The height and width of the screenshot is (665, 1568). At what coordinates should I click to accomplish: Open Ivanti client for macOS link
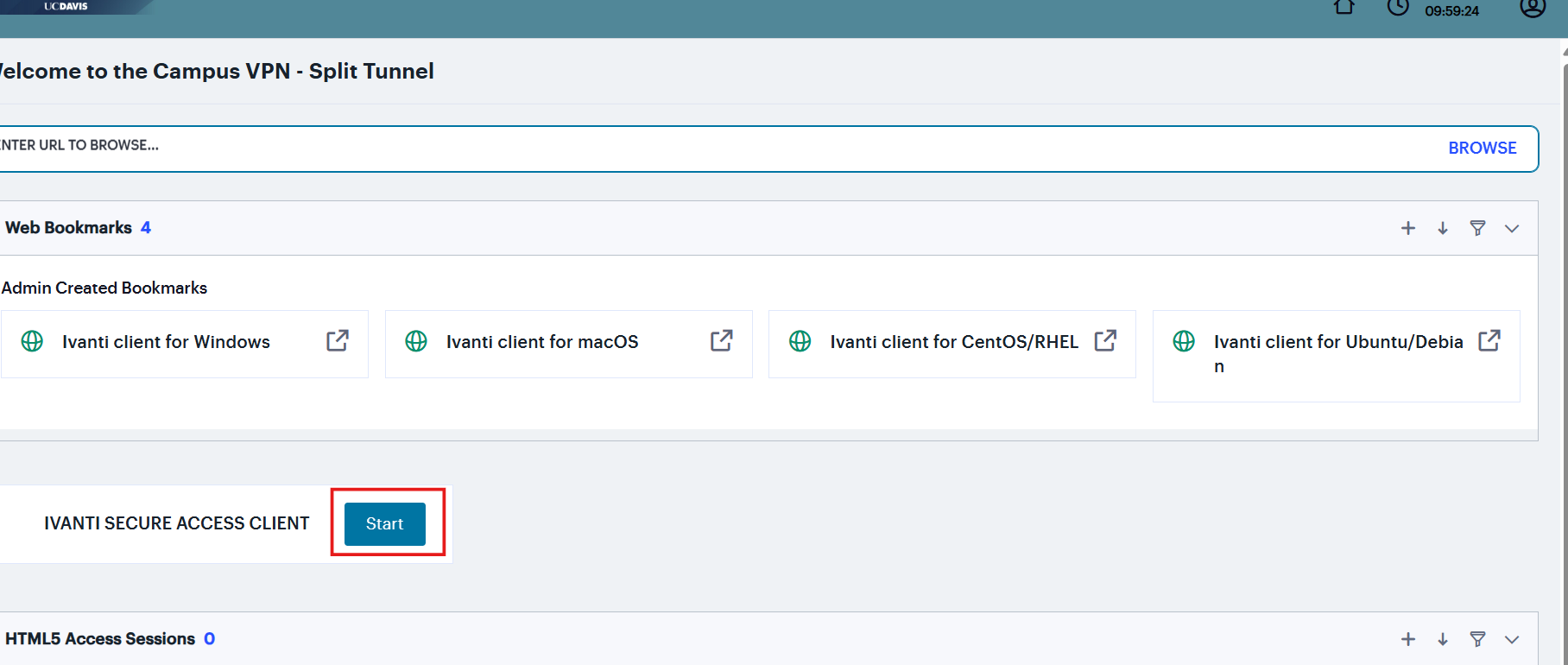(541, 342)
